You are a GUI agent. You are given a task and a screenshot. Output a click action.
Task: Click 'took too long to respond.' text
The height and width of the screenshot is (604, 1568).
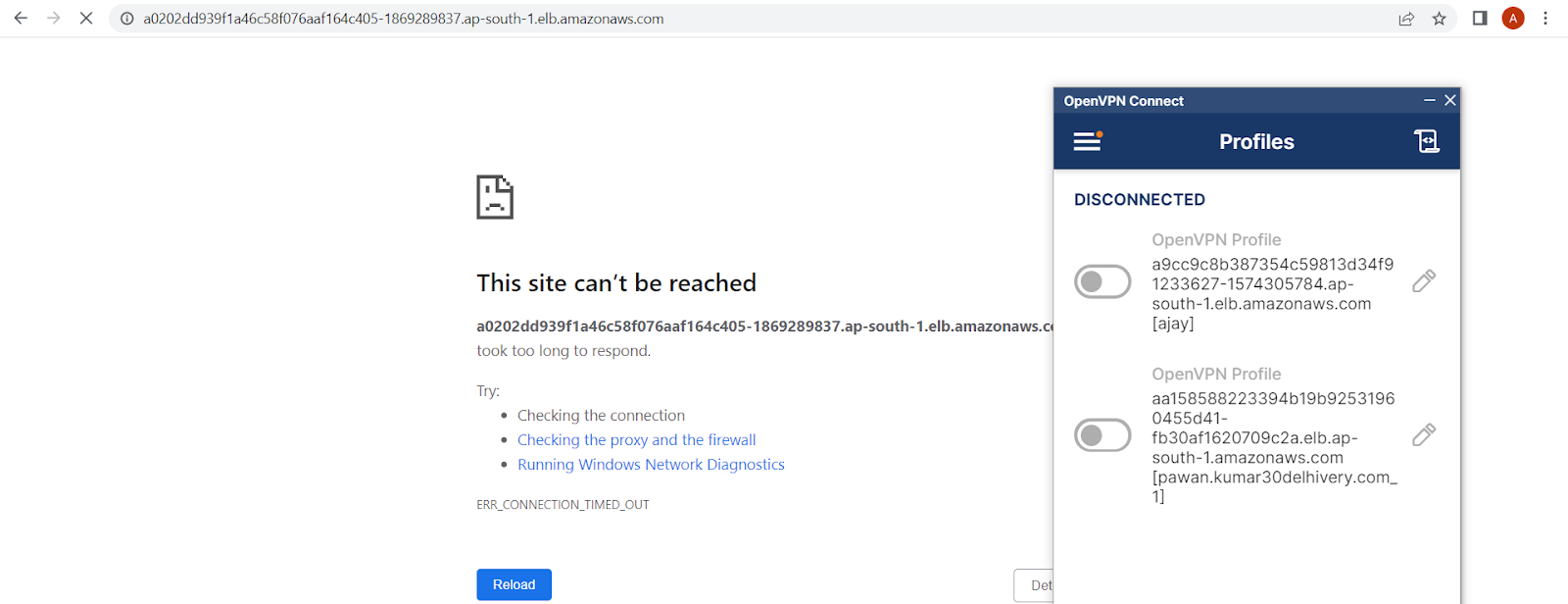[x=563, y=351]
